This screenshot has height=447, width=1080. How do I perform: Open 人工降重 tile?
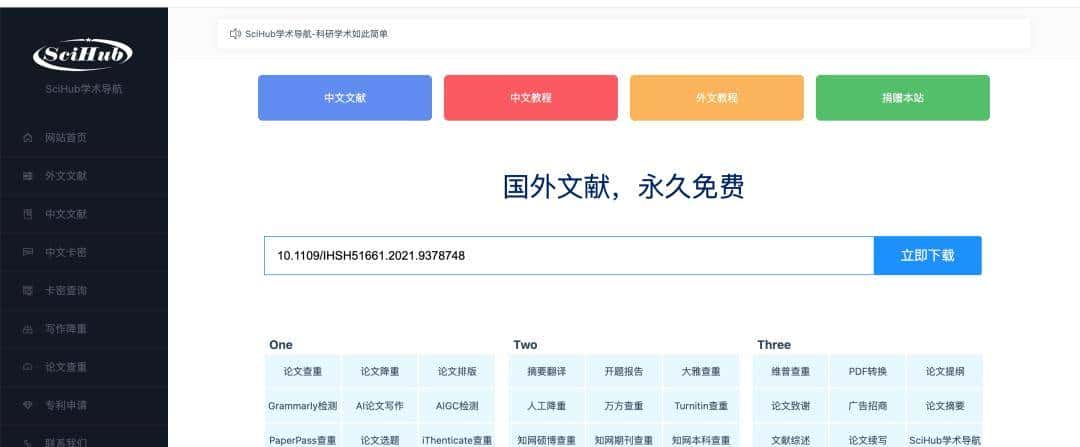[547, 406]
